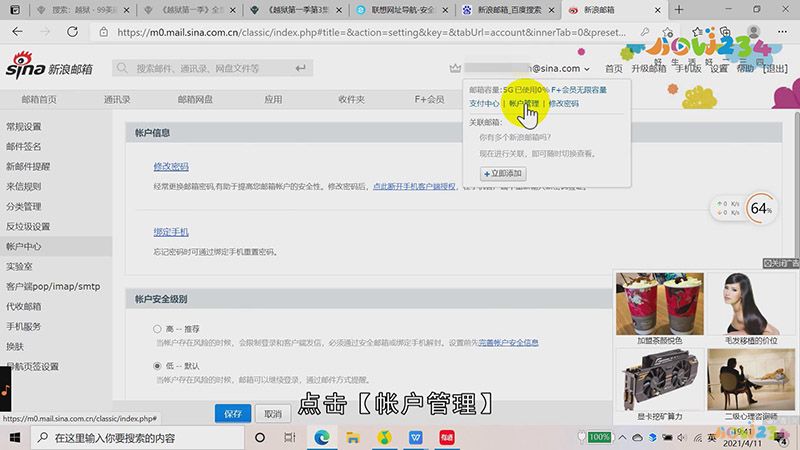This screenshot has width=800, height=450.
Task: Open the yellow-green music app on taskbar
Action: [384, 438]
